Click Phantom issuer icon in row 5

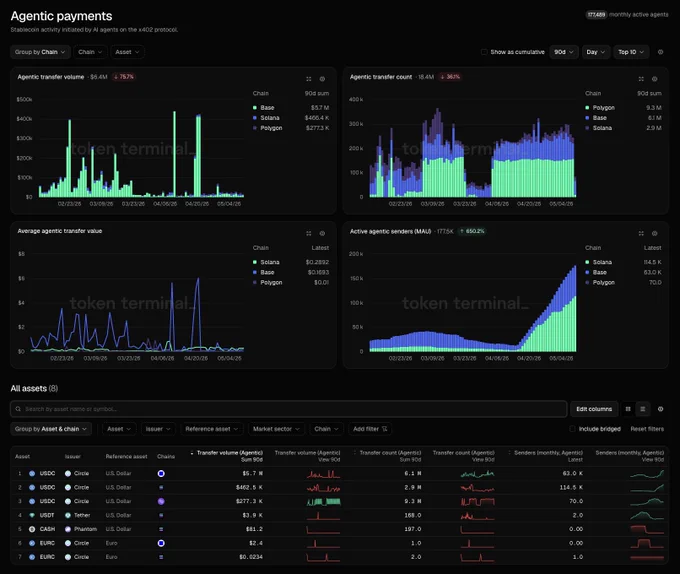click(68, 529)
